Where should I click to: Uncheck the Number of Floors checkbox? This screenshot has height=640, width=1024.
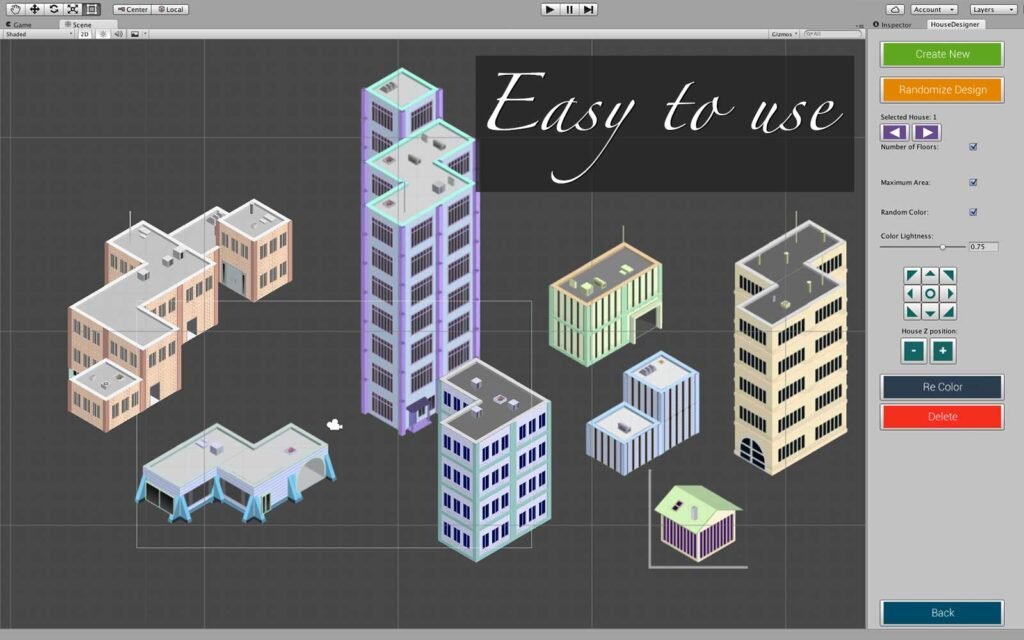973,147
